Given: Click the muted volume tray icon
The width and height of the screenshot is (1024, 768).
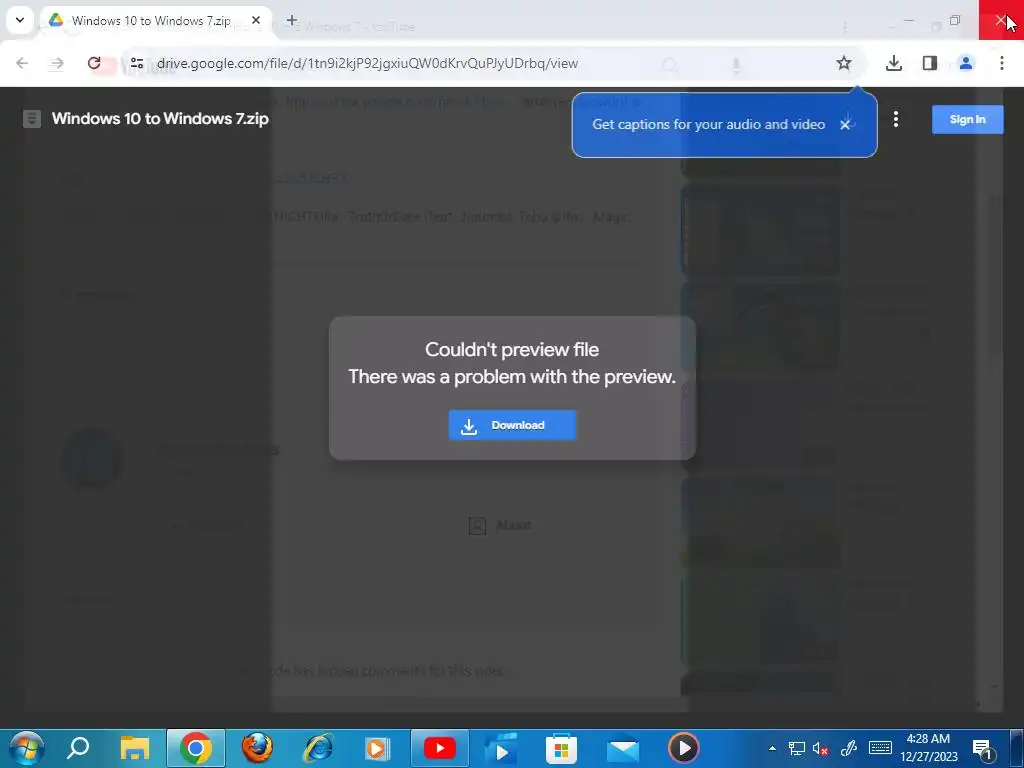Looking at the screenshot, I should coord(821,748).
